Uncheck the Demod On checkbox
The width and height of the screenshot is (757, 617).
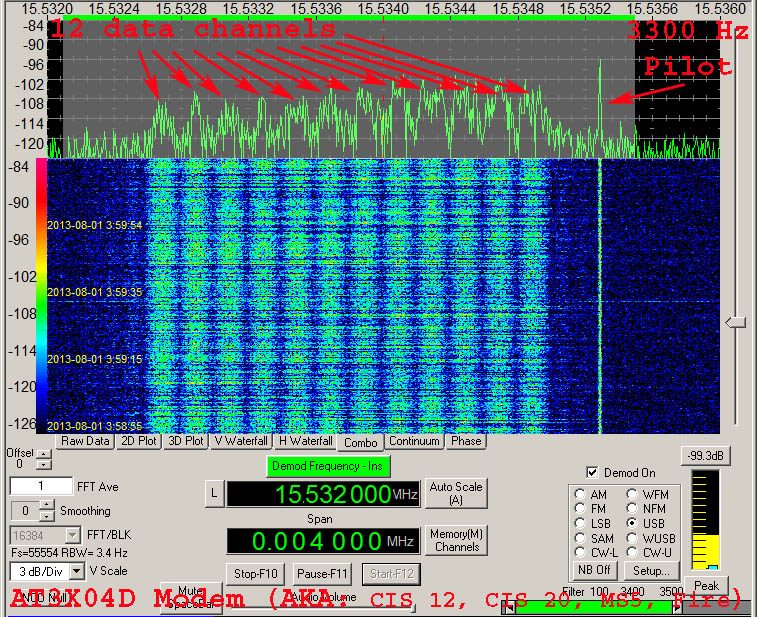click(x=592, y=473)
